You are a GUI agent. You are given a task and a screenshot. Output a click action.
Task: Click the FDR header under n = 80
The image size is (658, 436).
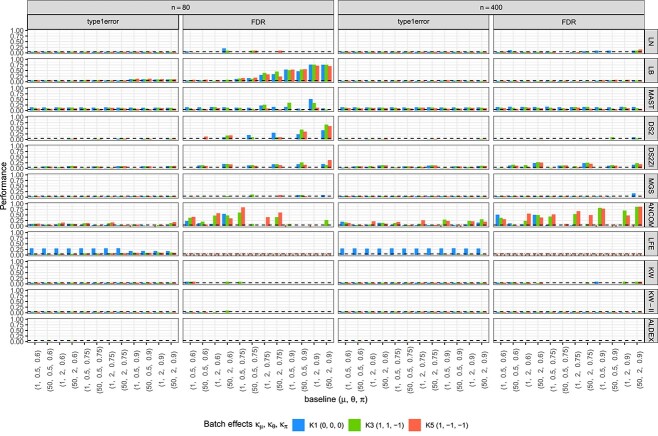258,22
